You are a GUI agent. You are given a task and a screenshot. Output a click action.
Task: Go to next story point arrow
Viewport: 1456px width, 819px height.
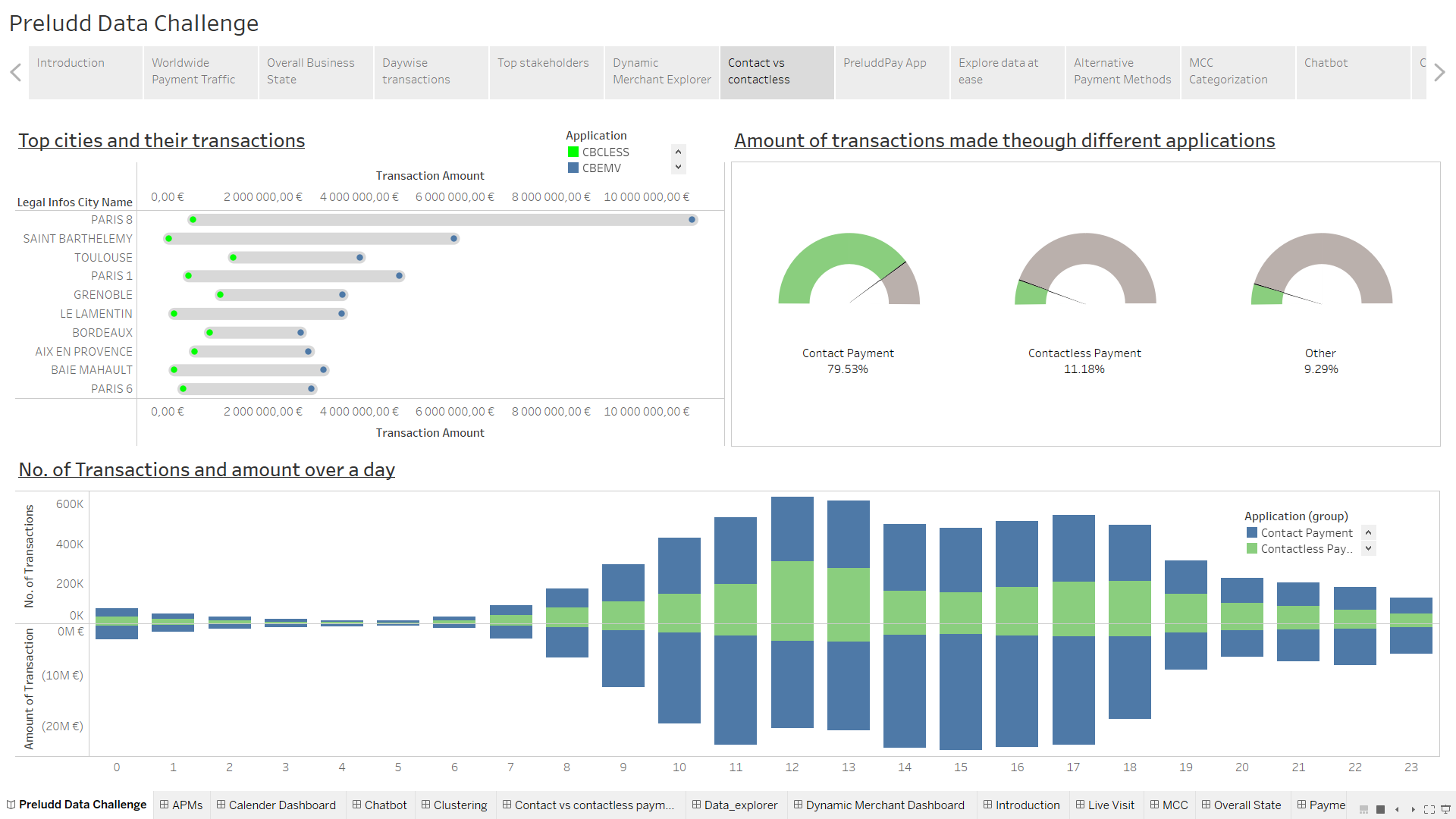(x=1439, y=73)
